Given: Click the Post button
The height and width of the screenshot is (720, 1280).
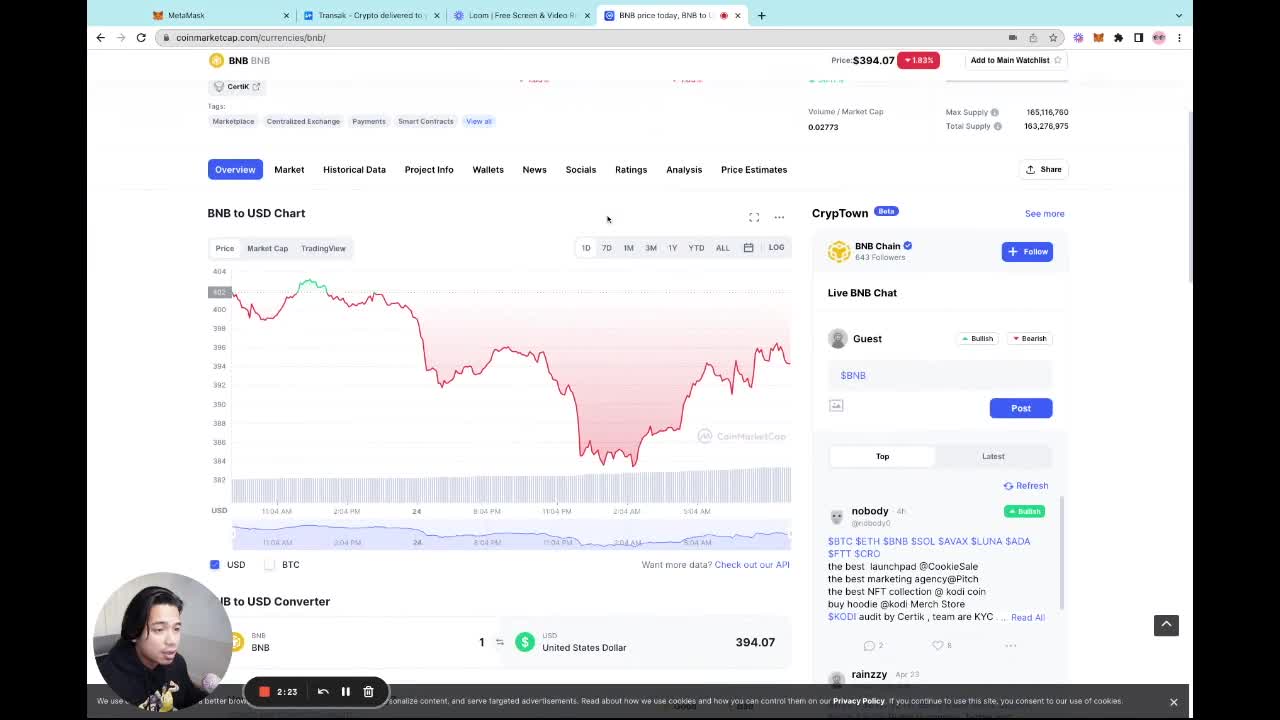Looking at the screenshot, I should pyautogui.click(x=1021, y=408).
